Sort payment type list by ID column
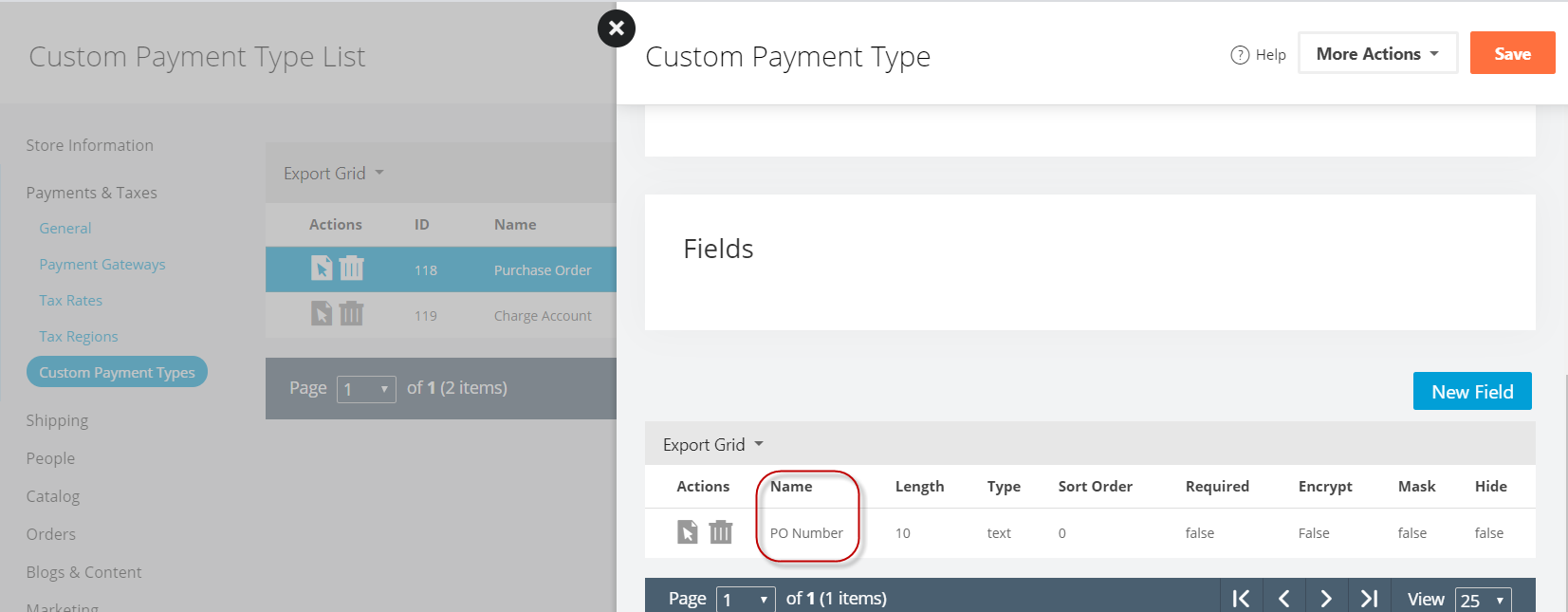The width and height of the screenshot is (1568, 612). [422, 225]
